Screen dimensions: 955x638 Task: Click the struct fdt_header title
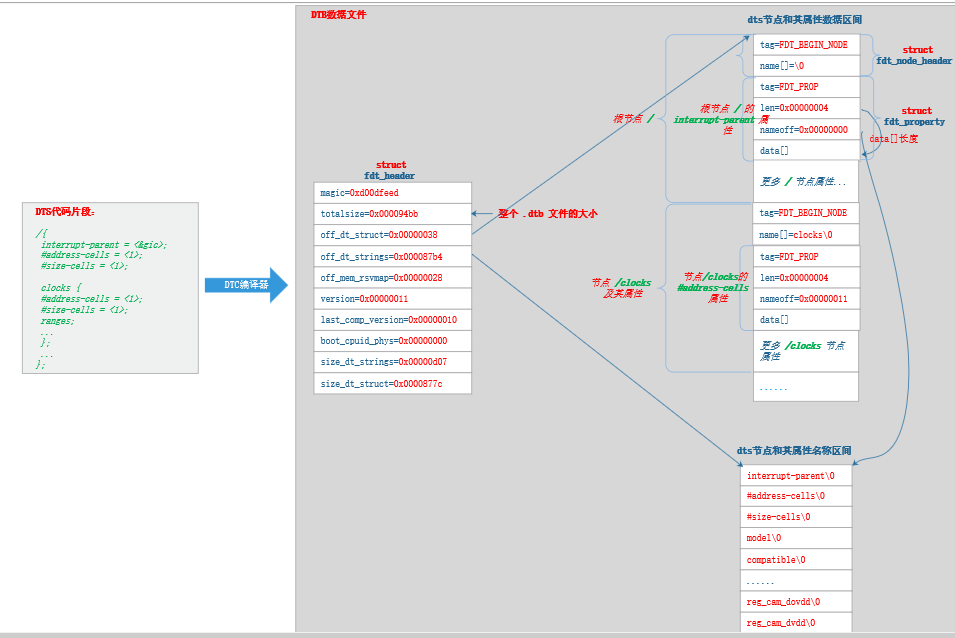[x=390, y=170]
